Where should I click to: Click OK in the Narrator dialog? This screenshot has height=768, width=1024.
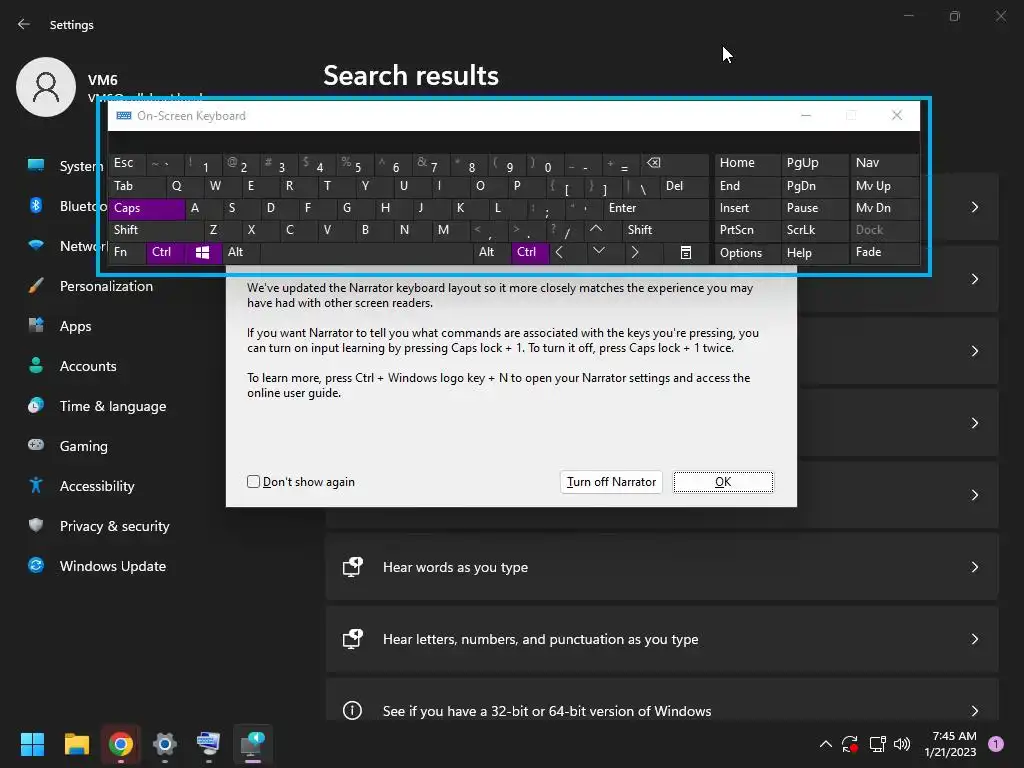(x=723, y=482)
